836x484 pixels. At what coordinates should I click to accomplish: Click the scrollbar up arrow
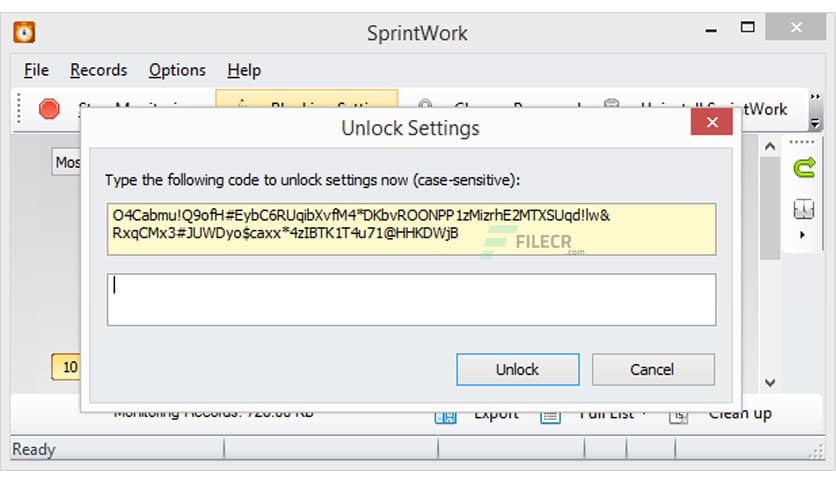click(x=770, y=146)
